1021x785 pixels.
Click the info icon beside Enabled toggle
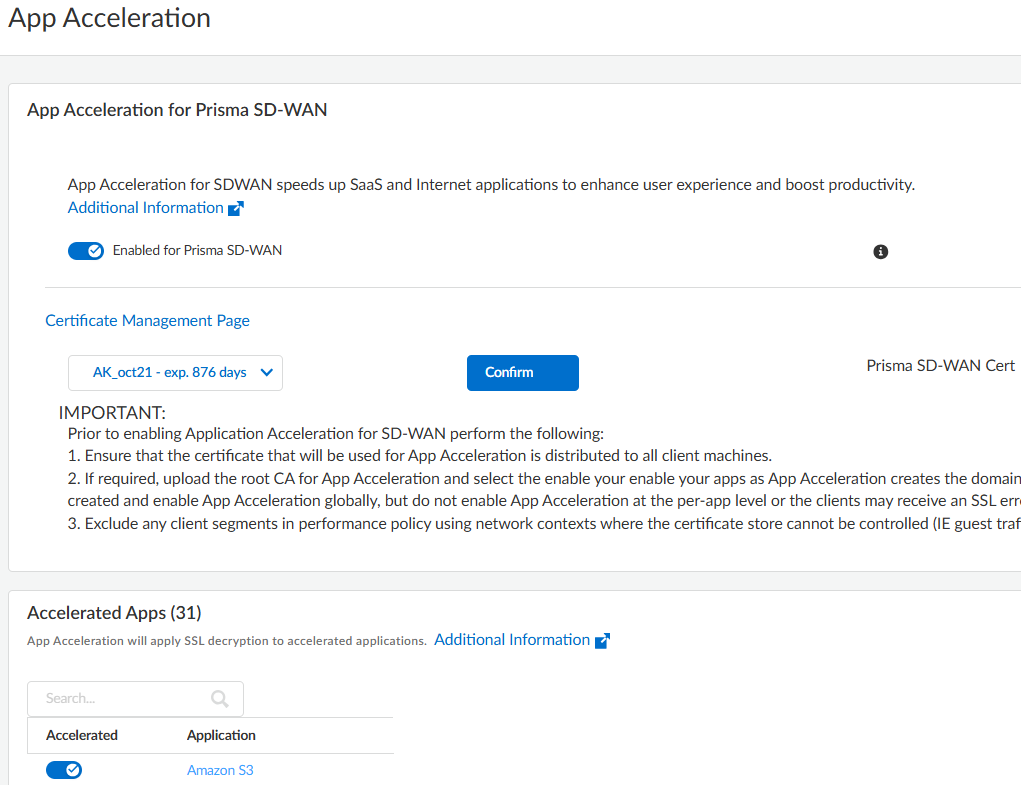(880, 252)
